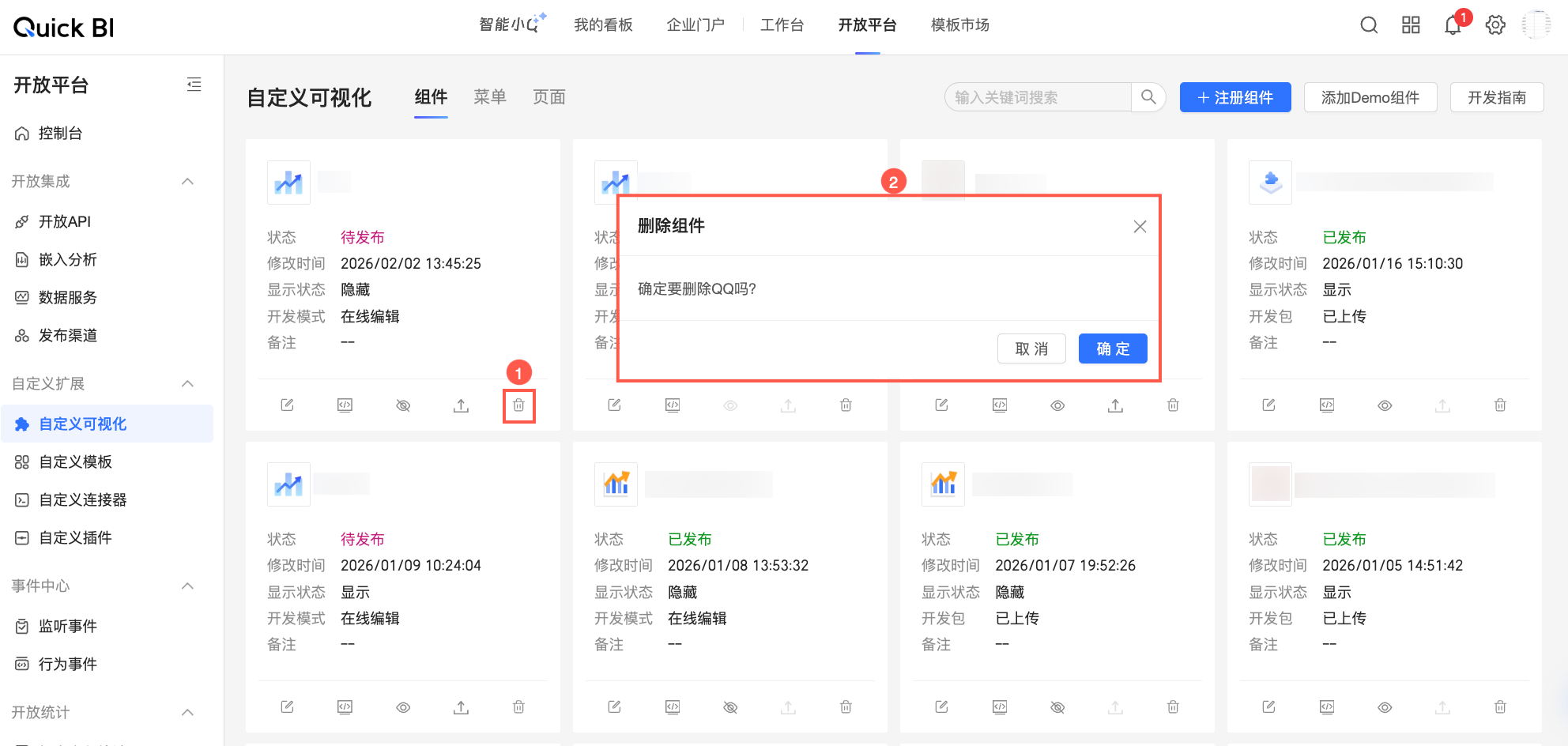
Task: Open the user avatar menu
Action: [1536, 24]
